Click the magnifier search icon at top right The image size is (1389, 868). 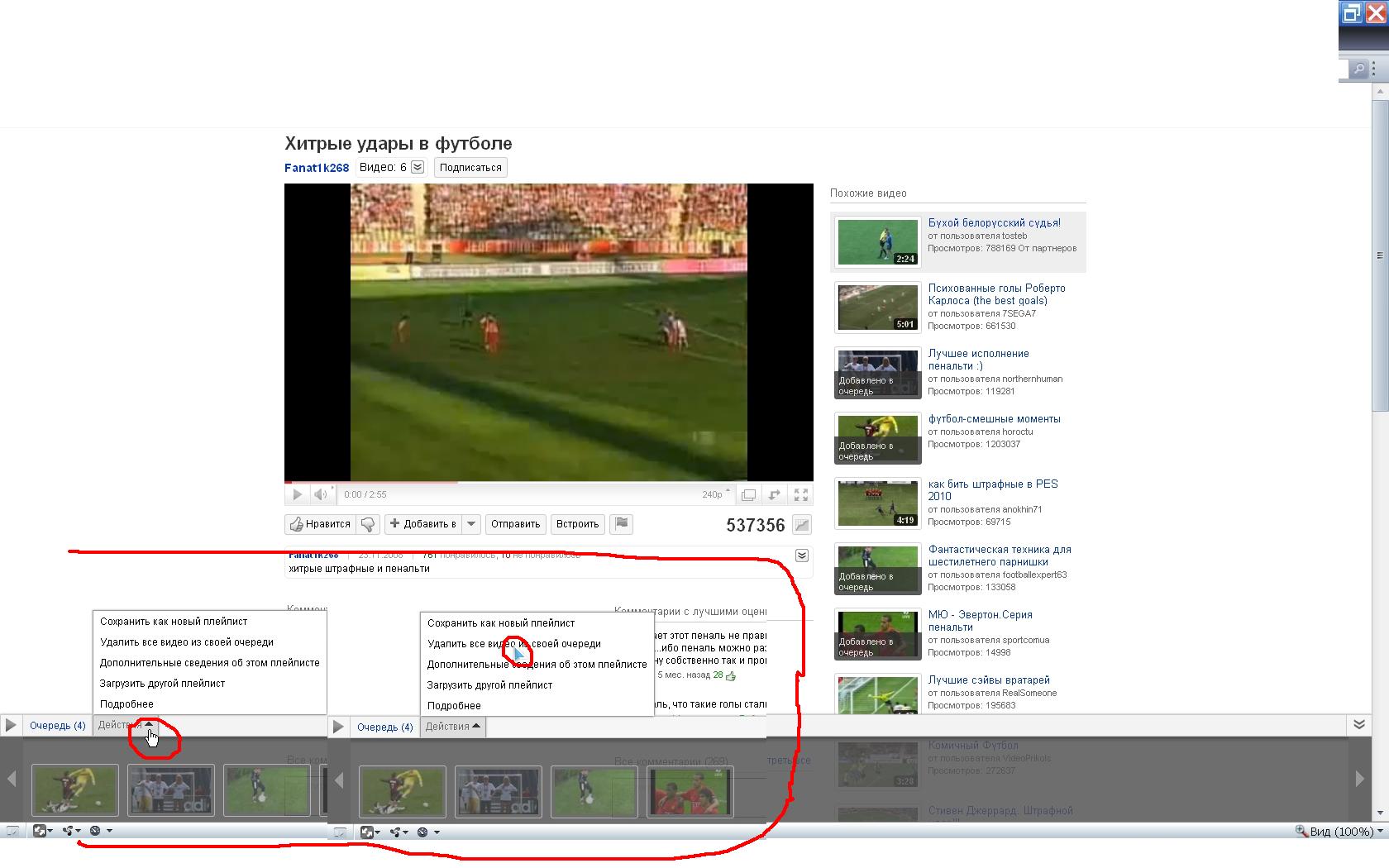point(1358,69)
